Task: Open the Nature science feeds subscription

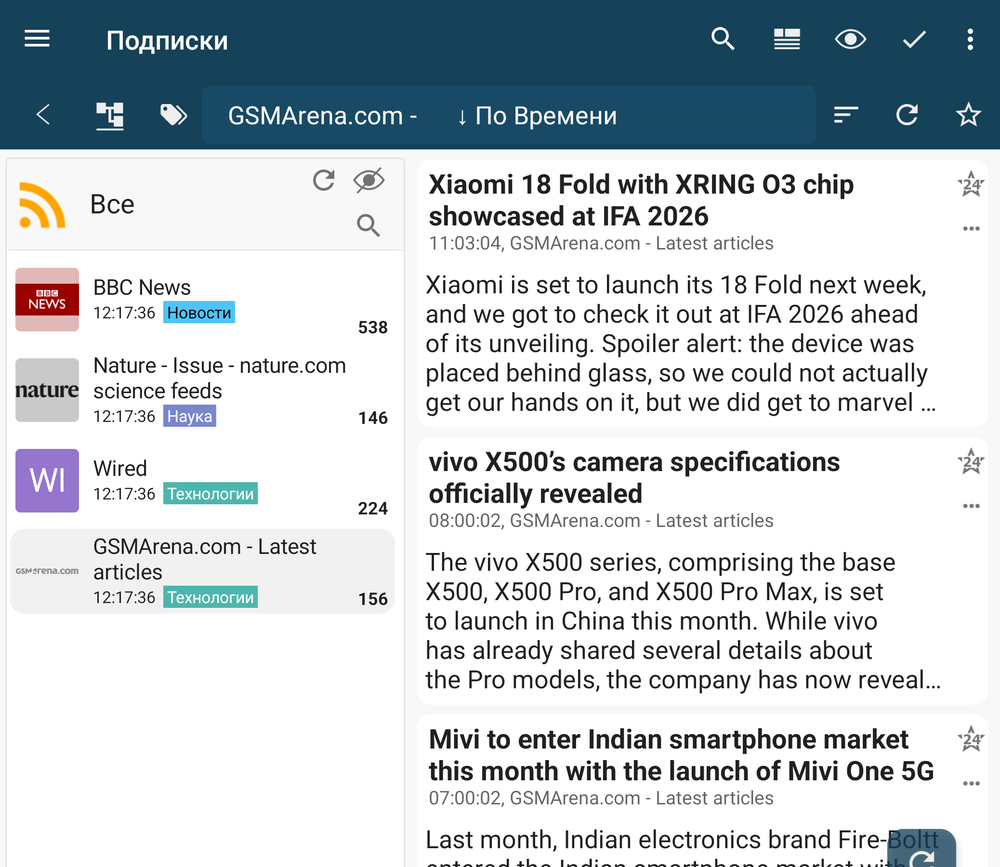Action: tap(203, 390)
